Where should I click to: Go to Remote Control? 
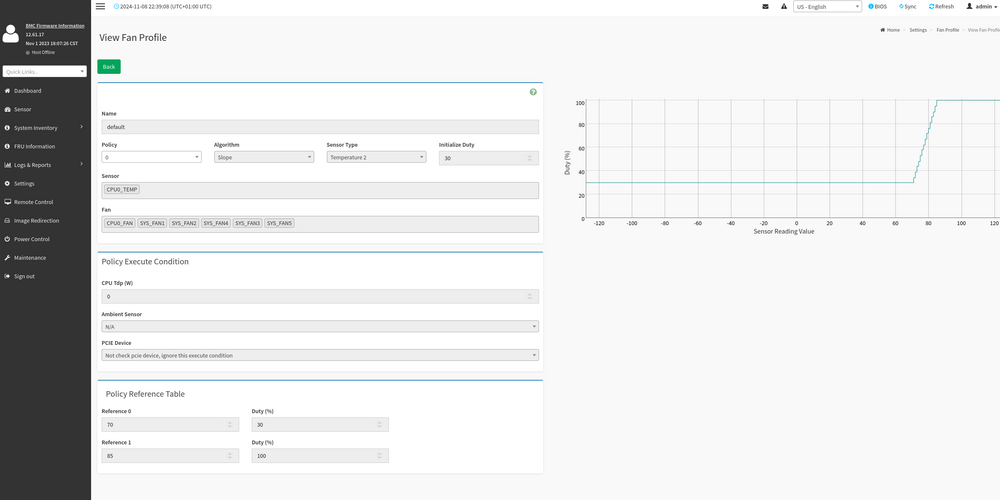(x=34, y=202)
